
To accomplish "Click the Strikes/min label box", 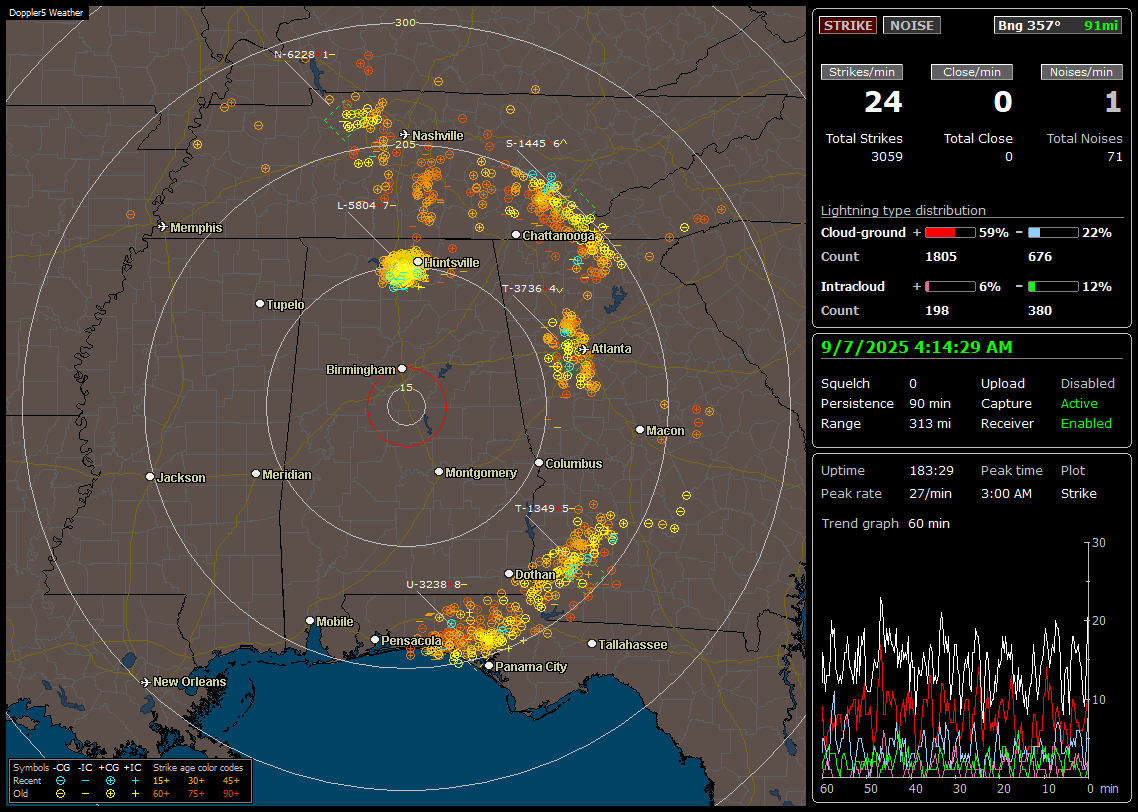I will click(861, 72).
